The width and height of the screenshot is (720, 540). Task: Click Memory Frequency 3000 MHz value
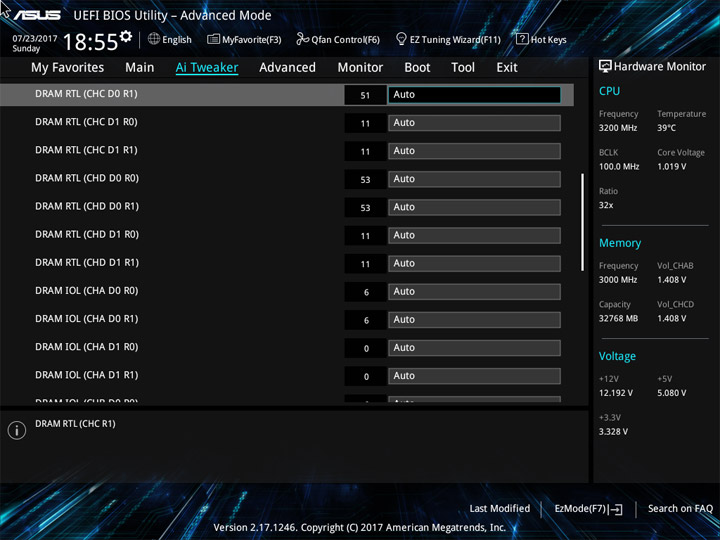tap(618, 280)
